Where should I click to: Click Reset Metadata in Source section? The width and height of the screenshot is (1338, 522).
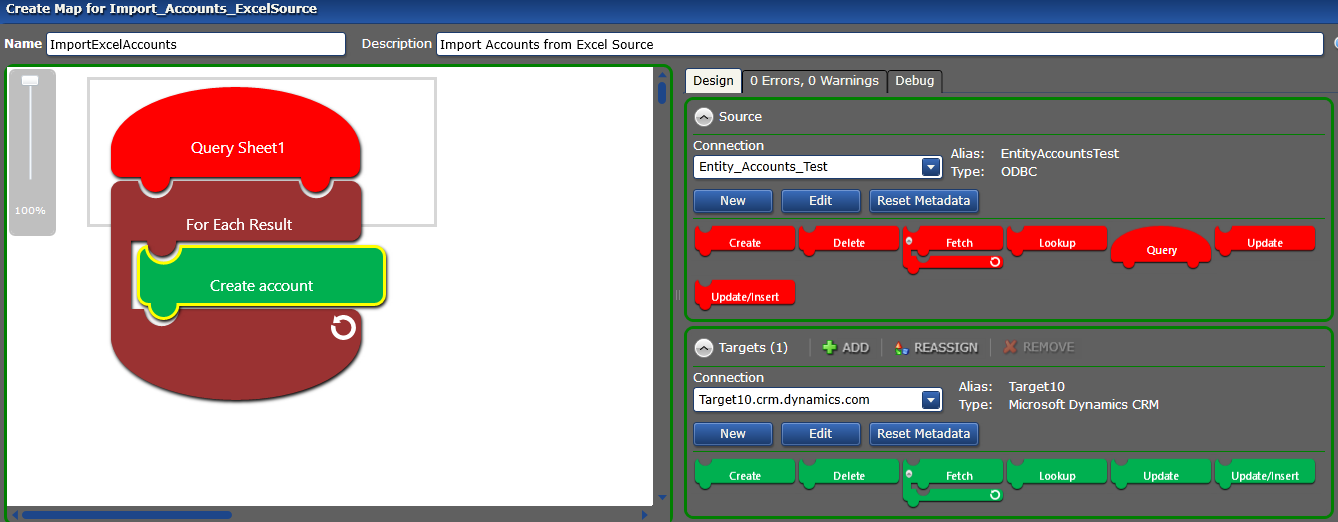point(923,200)
